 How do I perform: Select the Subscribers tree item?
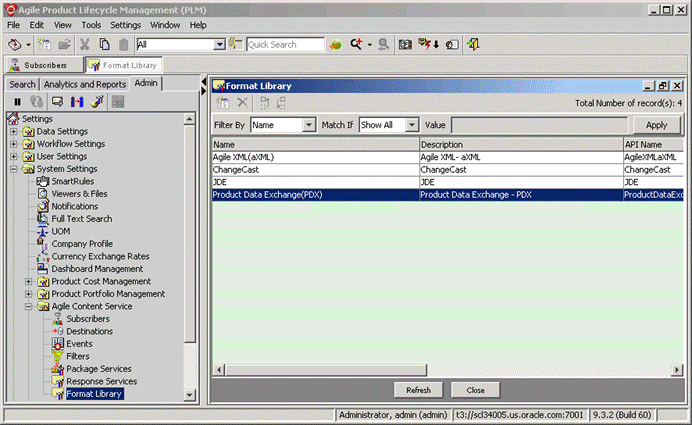(x=88, y=319)
